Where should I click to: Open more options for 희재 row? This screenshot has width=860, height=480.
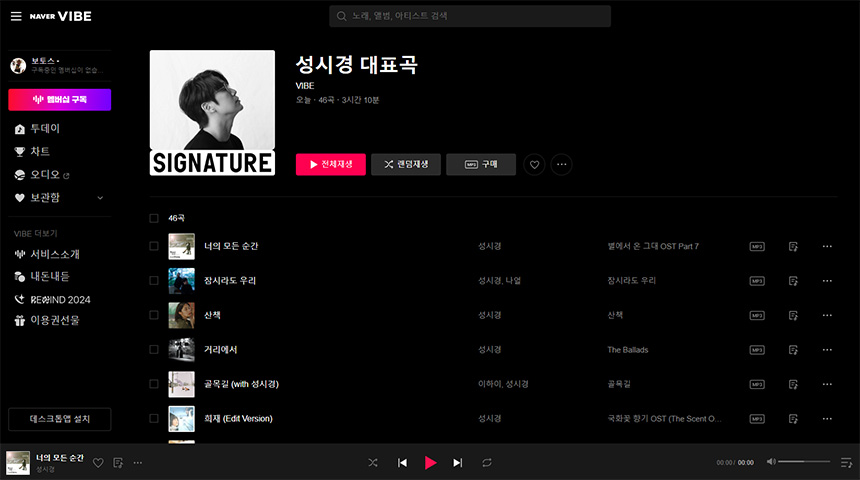tap(827, 419)
